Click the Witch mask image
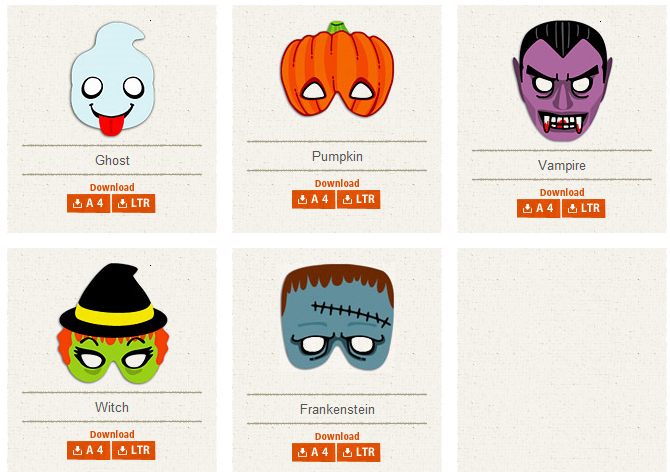The width and height of the screenshot is (670, 472). (x=113, y=323)
